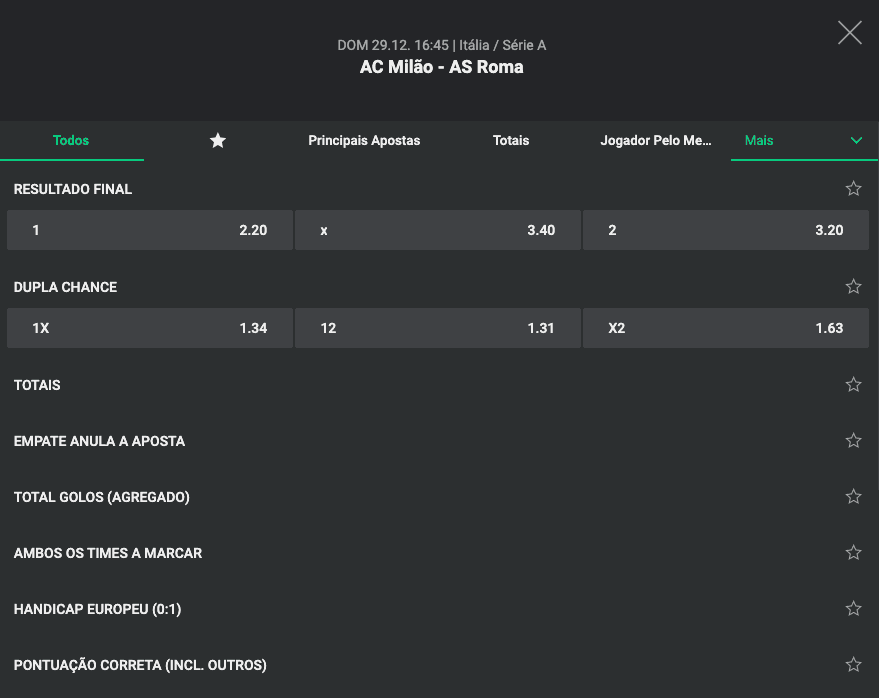Pick double chance X2 at 1.63
879x698 pixels.
pos(726,328)
